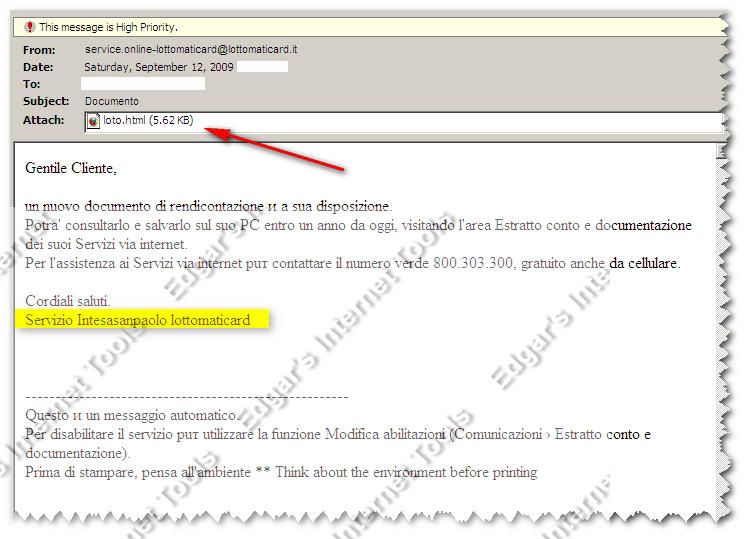Screen dimensions: 748x539
Task: Open the loto.html (5.62 KB) attachment name
Action: 148,121
